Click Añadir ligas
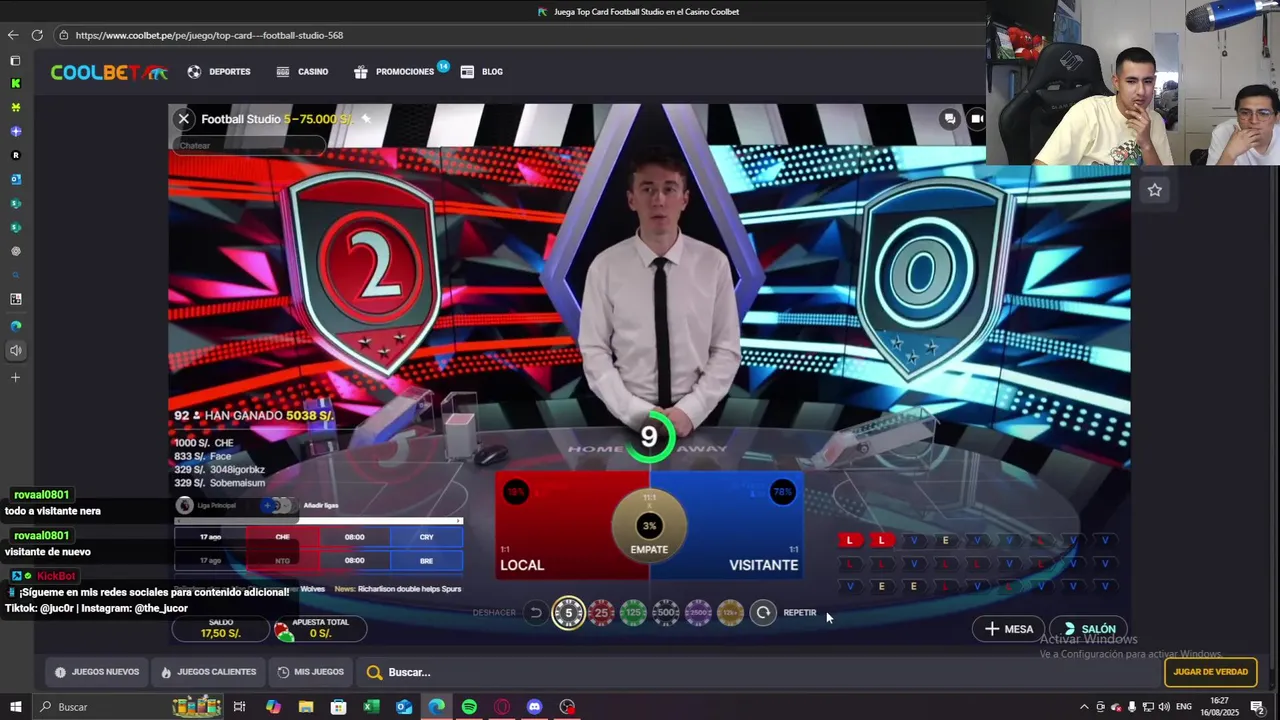The width and height of the screenshot is (1280, 720). tap(320, 506)
